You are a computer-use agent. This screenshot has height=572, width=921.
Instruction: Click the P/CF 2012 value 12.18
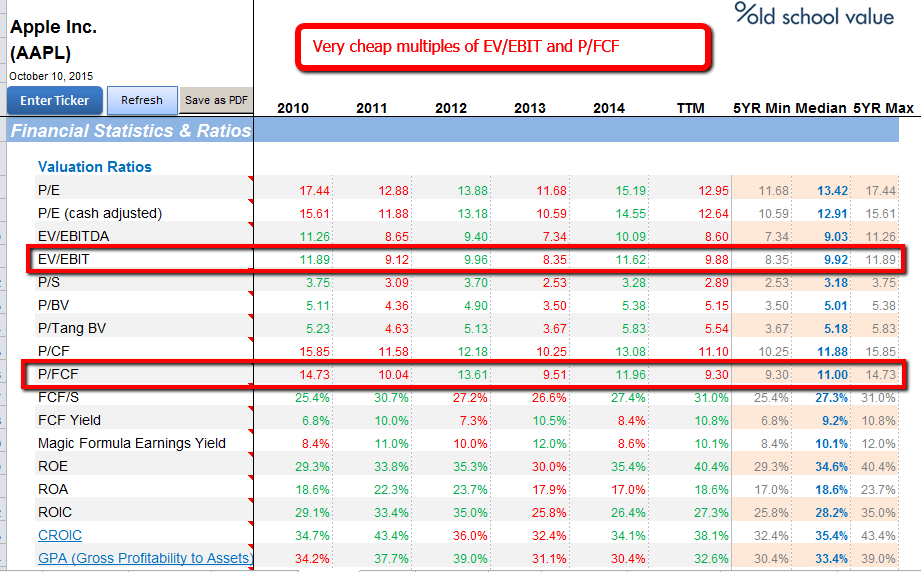pyautogui.click(x=473, y=352)
